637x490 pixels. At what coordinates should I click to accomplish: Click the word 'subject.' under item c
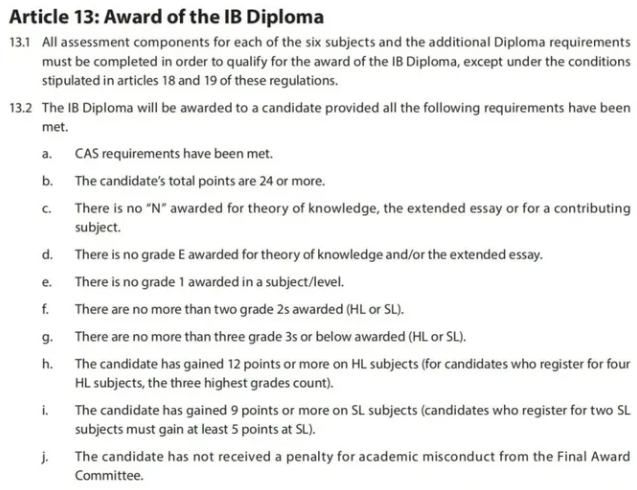(x=98, y=227)
